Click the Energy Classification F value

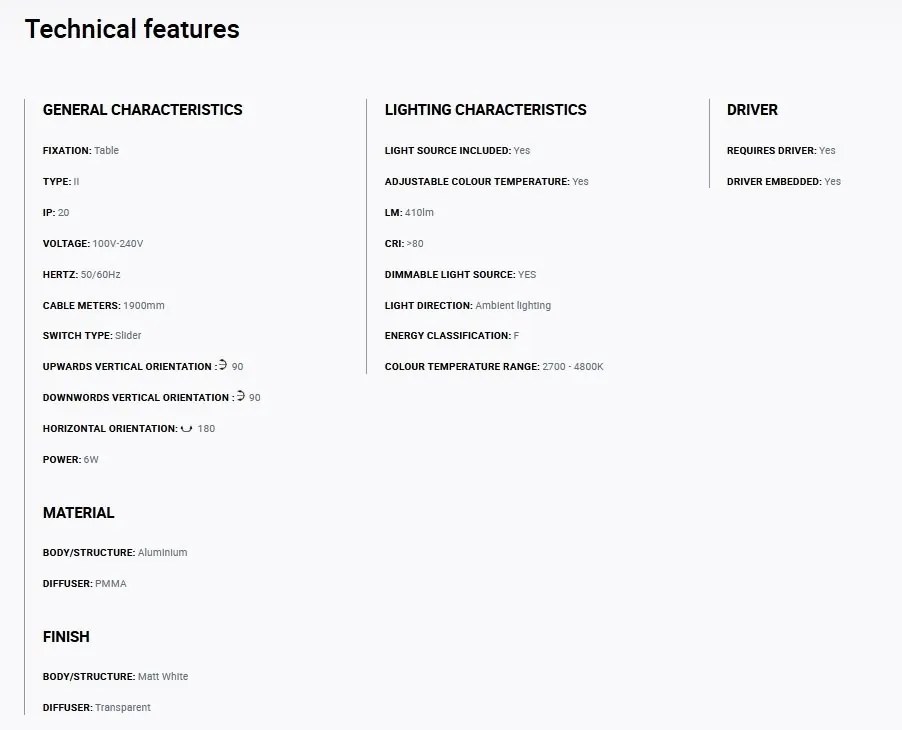[516, 335]
